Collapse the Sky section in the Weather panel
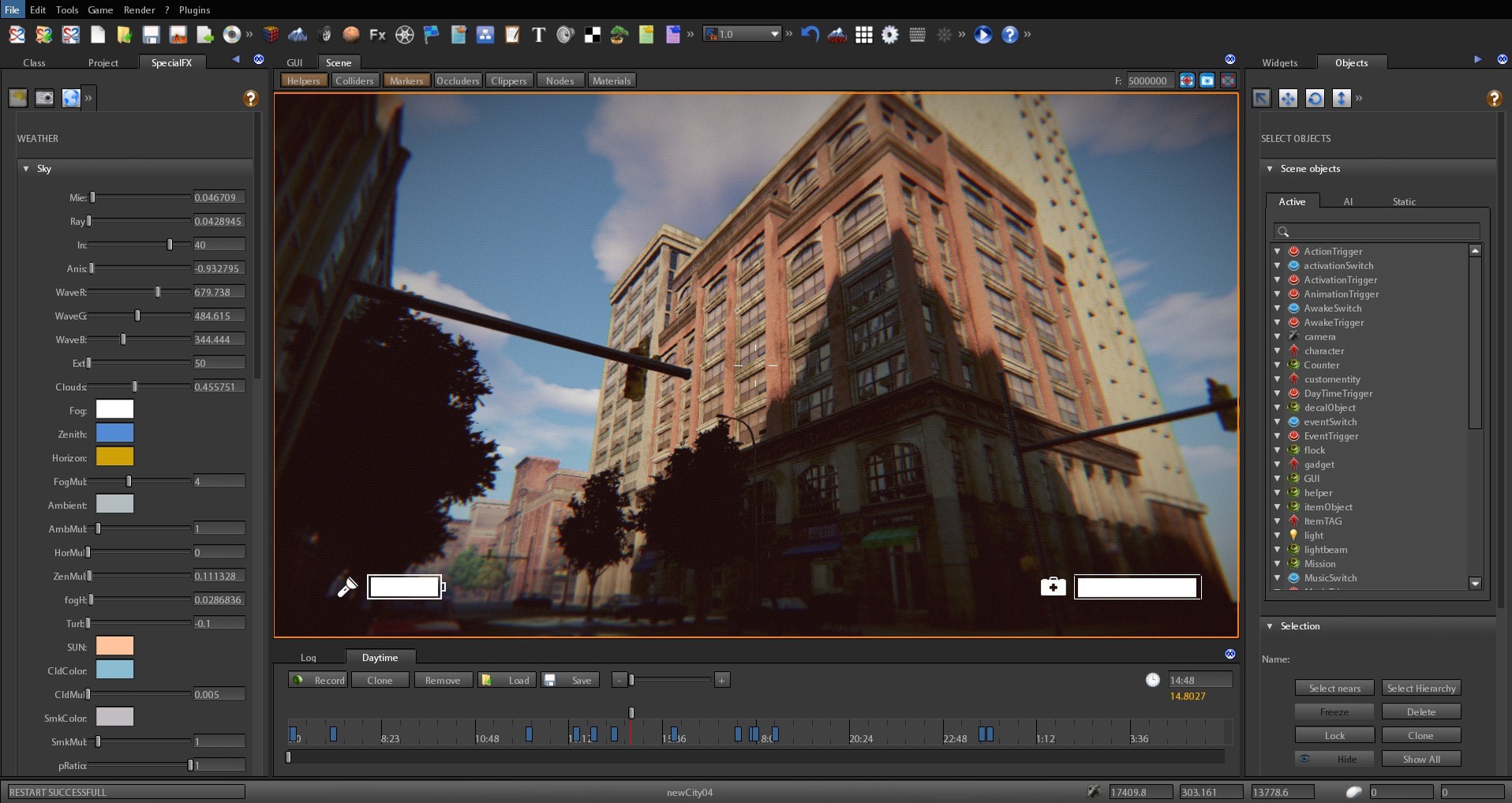This screenshot has width=1512, height=803. (25, 168)
